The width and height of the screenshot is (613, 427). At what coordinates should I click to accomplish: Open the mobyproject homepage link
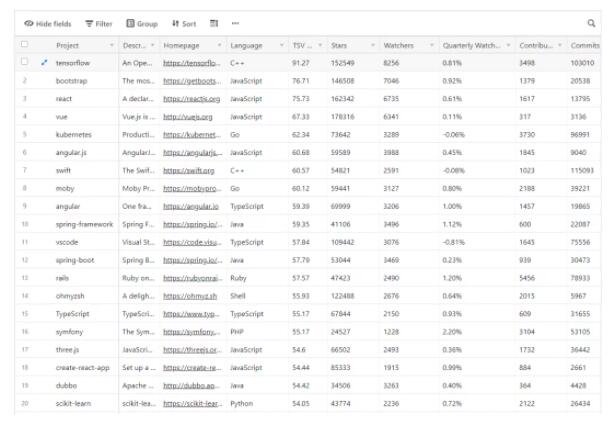(192, 189)
